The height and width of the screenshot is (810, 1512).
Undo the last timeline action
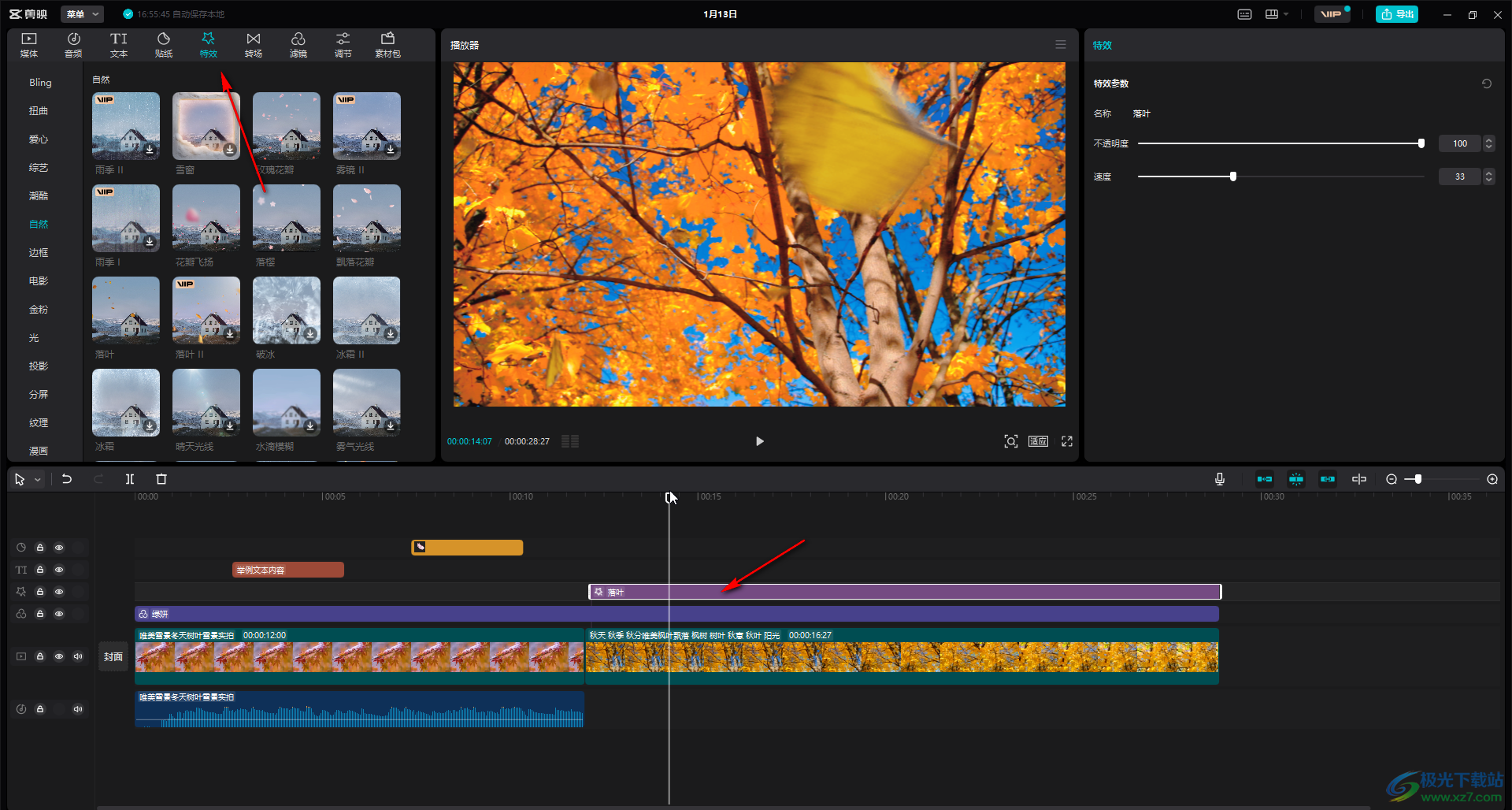(67, 479)
